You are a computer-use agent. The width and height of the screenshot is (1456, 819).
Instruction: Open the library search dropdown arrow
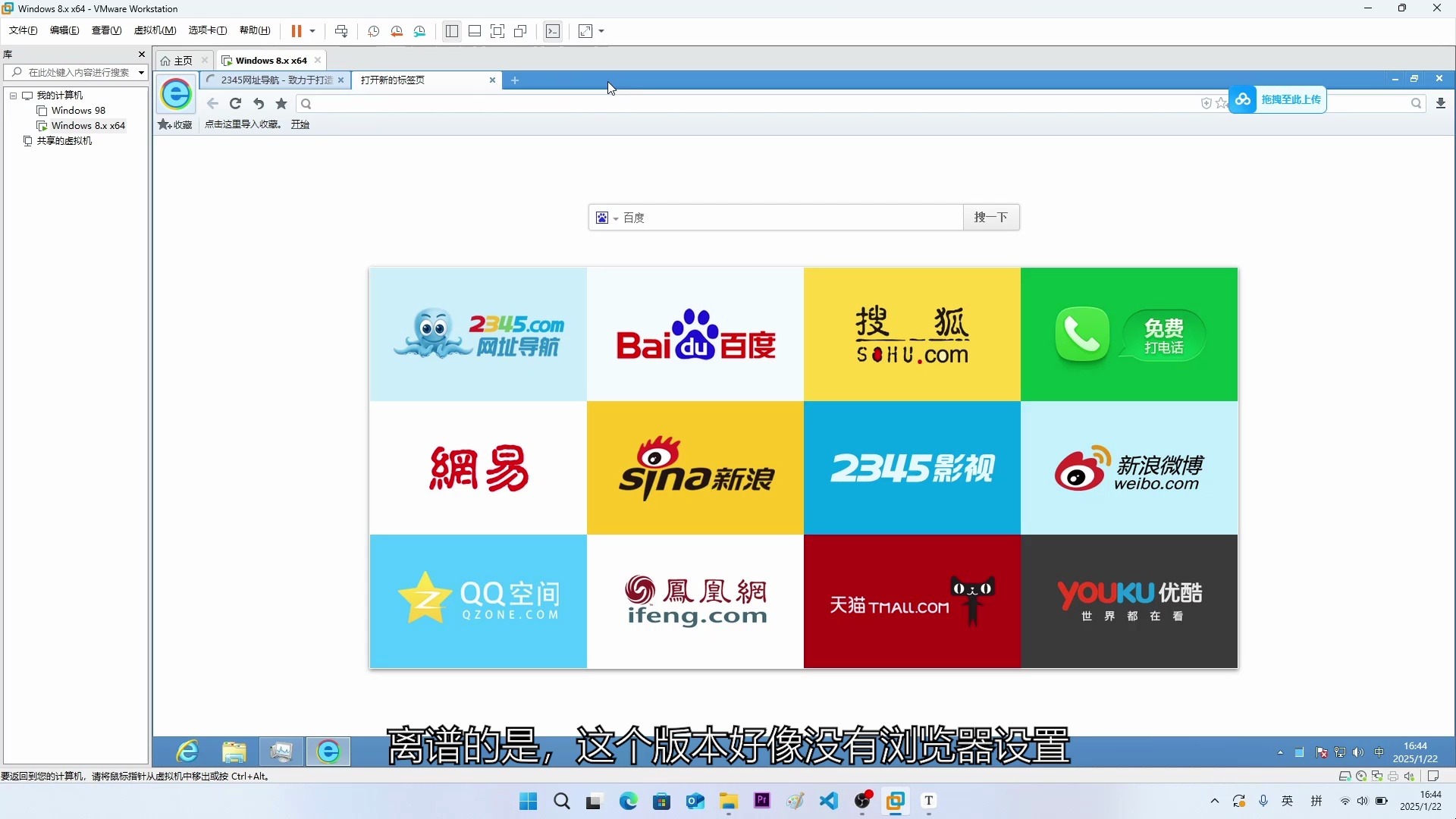[141, 73]
